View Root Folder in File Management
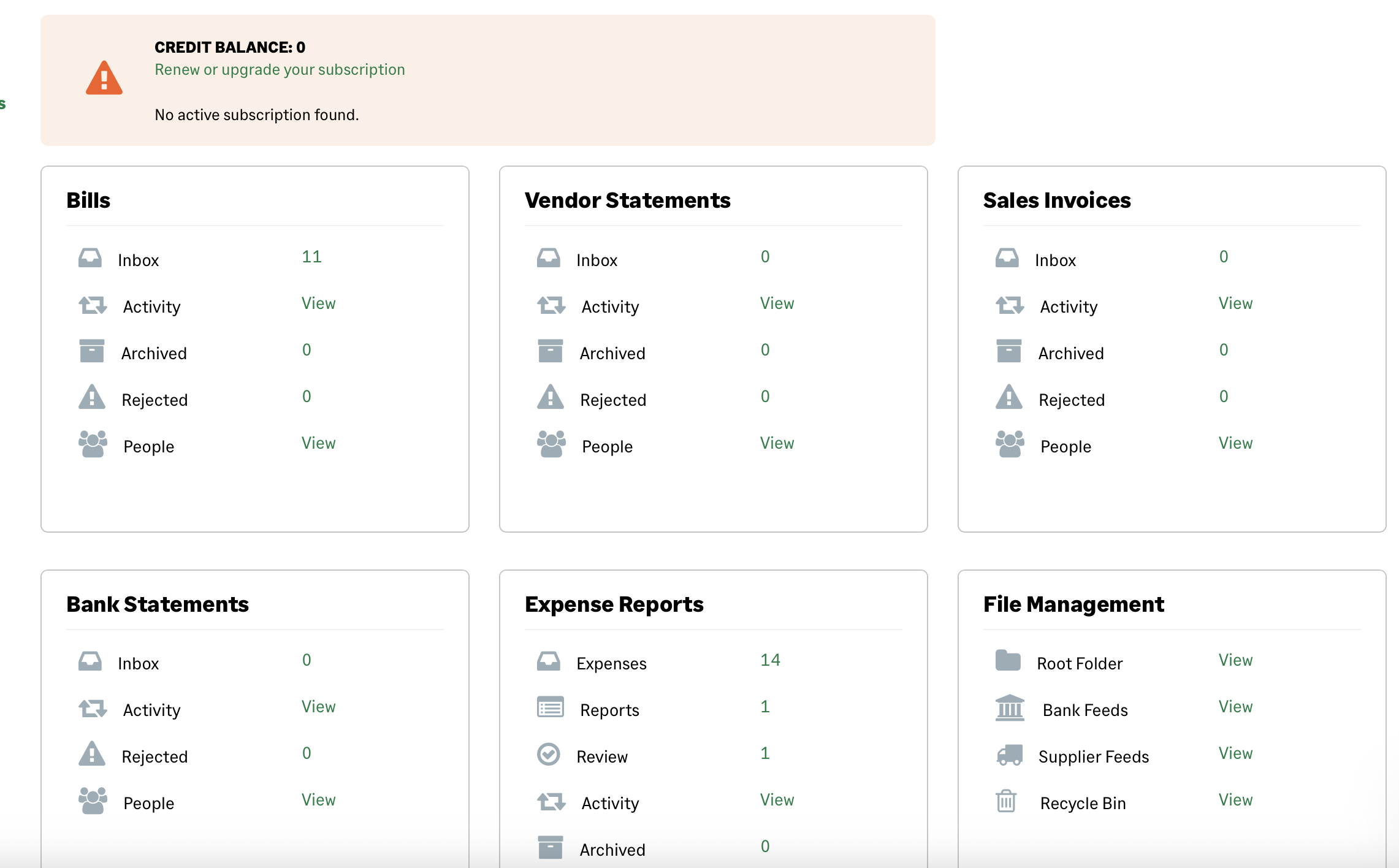The width and height of the screenshot is (1399, 868). click(x=1235, y=660)
